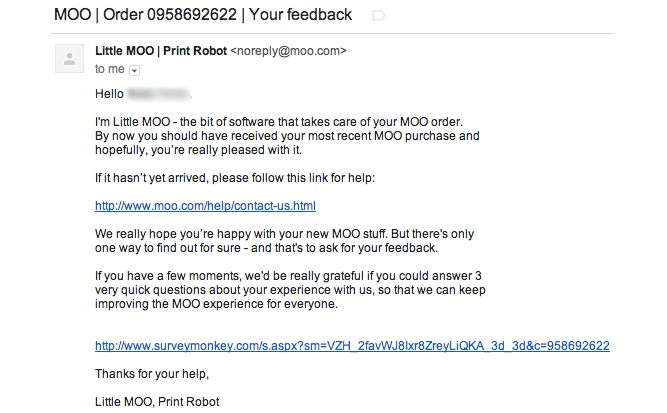Click the line starting 'I'm Little MOO'
Viewport: 667px width, 413px height.
coord(279,122)
